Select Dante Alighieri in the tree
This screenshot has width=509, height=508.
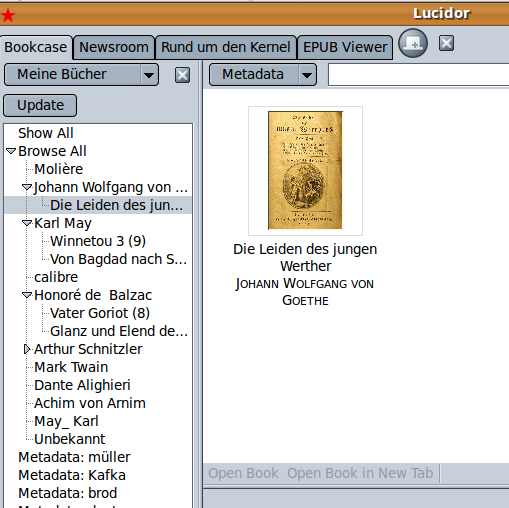[82, 385]
